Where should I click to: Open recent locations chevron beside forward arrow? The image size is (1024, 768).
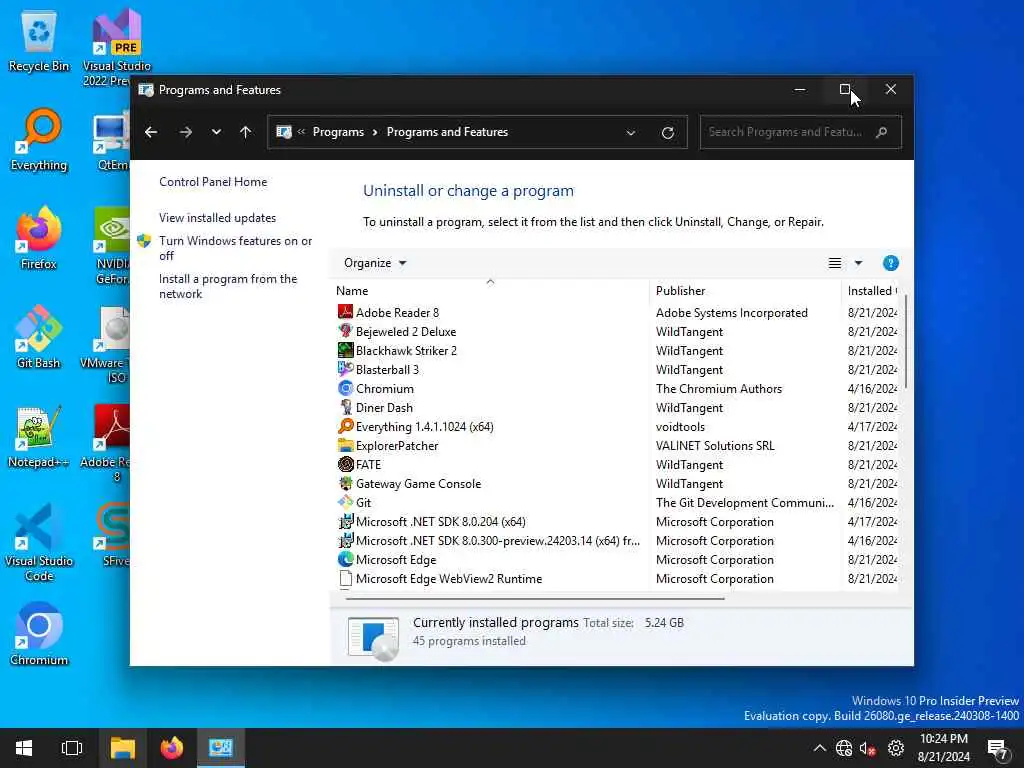tap(216, 133)
